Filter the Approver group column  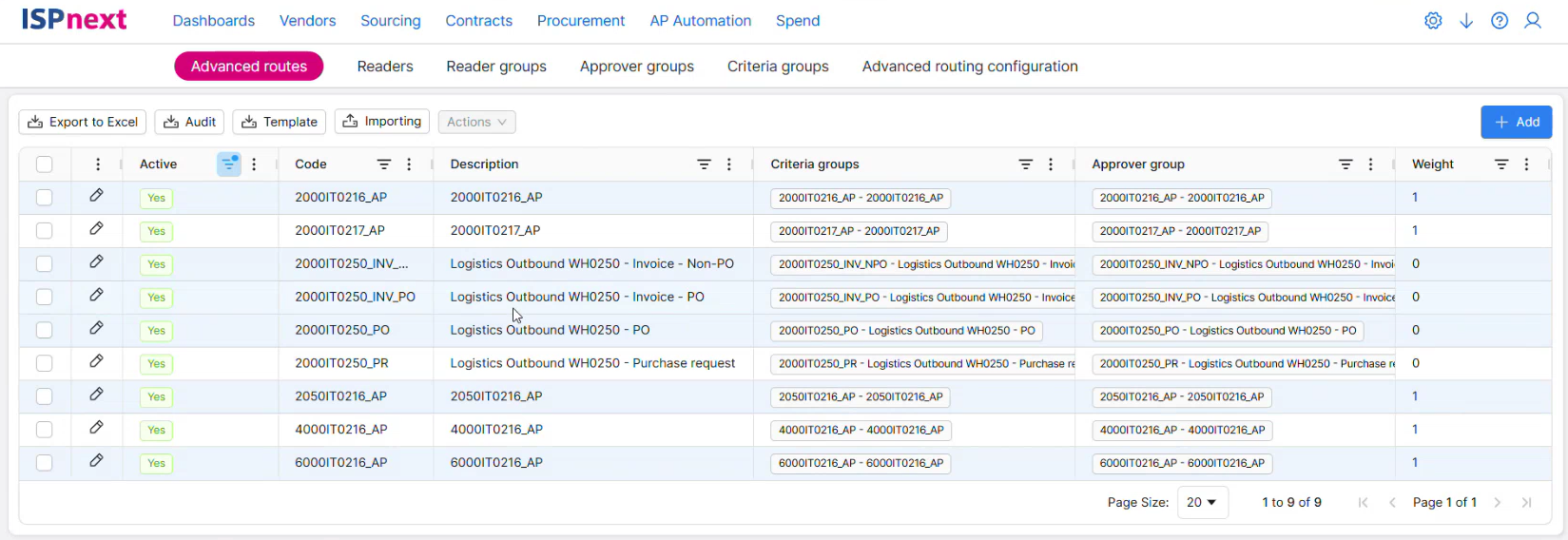[1345, 164]
